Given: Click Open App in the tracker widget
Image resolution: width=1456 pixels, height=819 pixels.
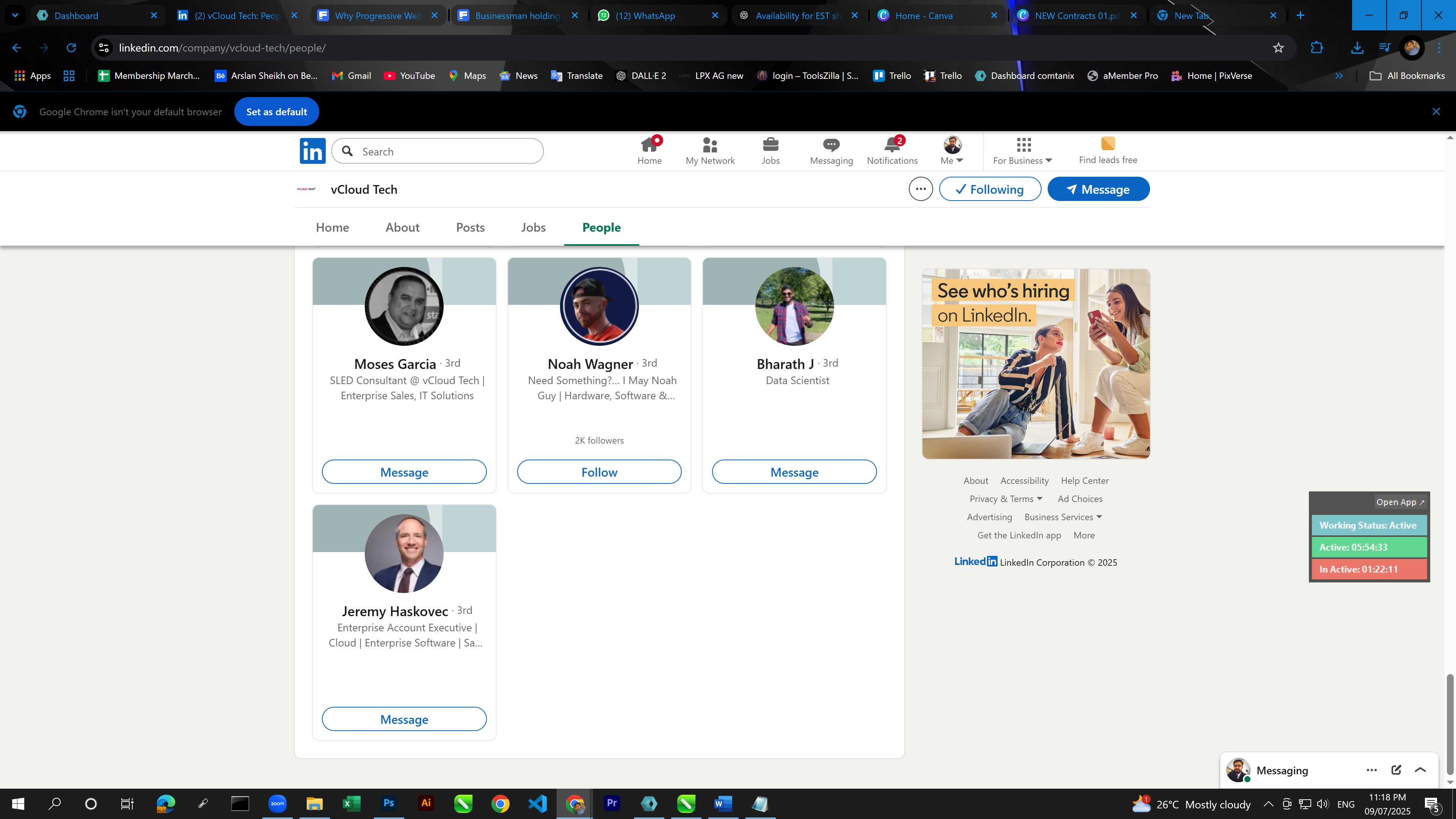Looking at the screenshot, I should [1400, 502].
